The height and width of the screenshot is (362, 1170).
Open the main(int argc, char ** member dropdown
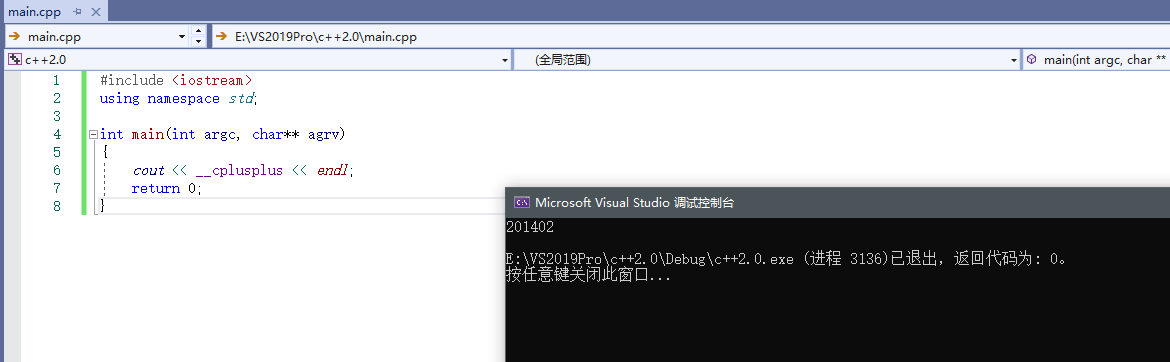click(1104, 60)
